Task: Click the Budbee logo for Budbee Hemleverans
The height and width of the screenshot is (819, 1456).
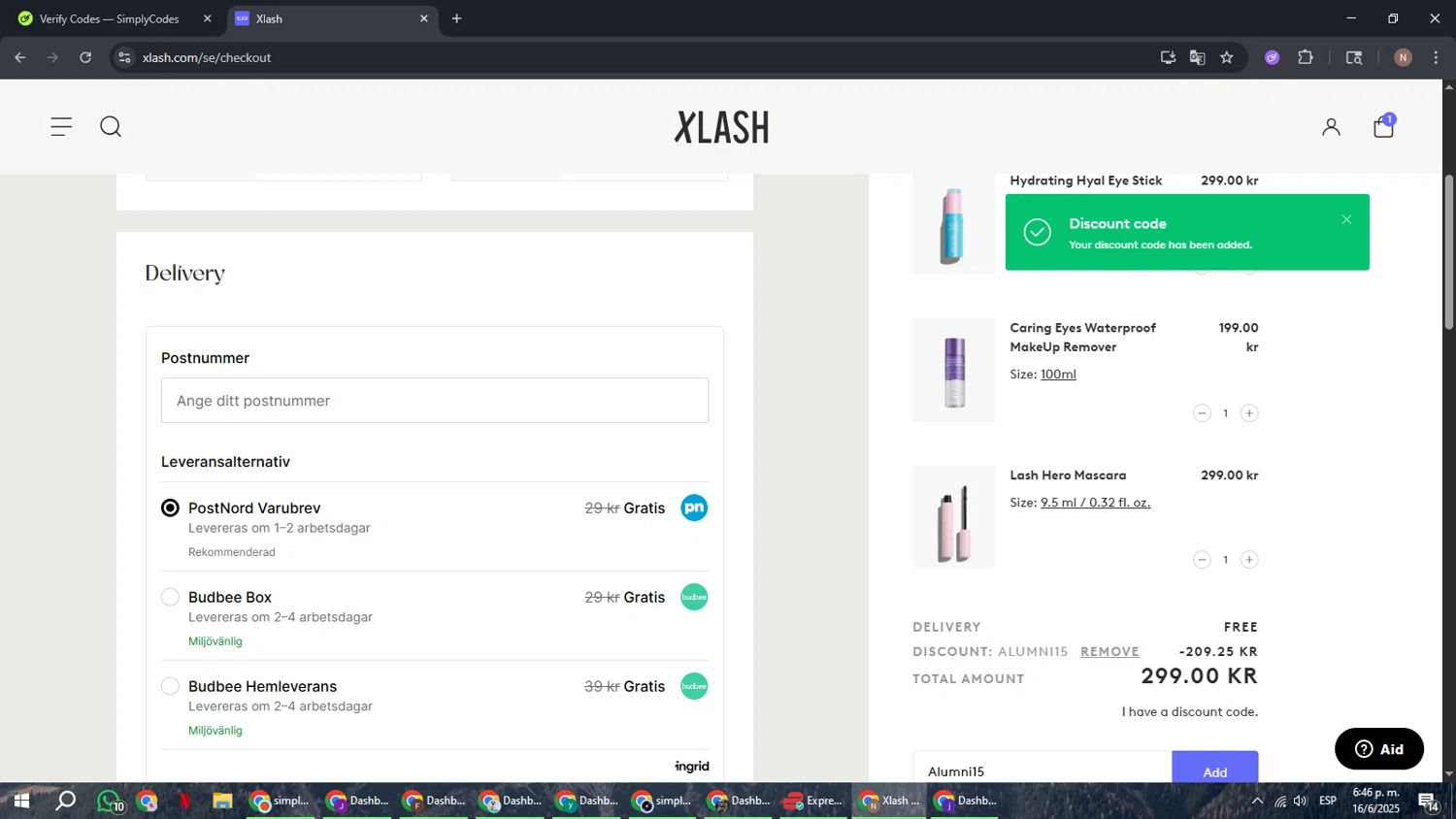Action: pos(694,686)
